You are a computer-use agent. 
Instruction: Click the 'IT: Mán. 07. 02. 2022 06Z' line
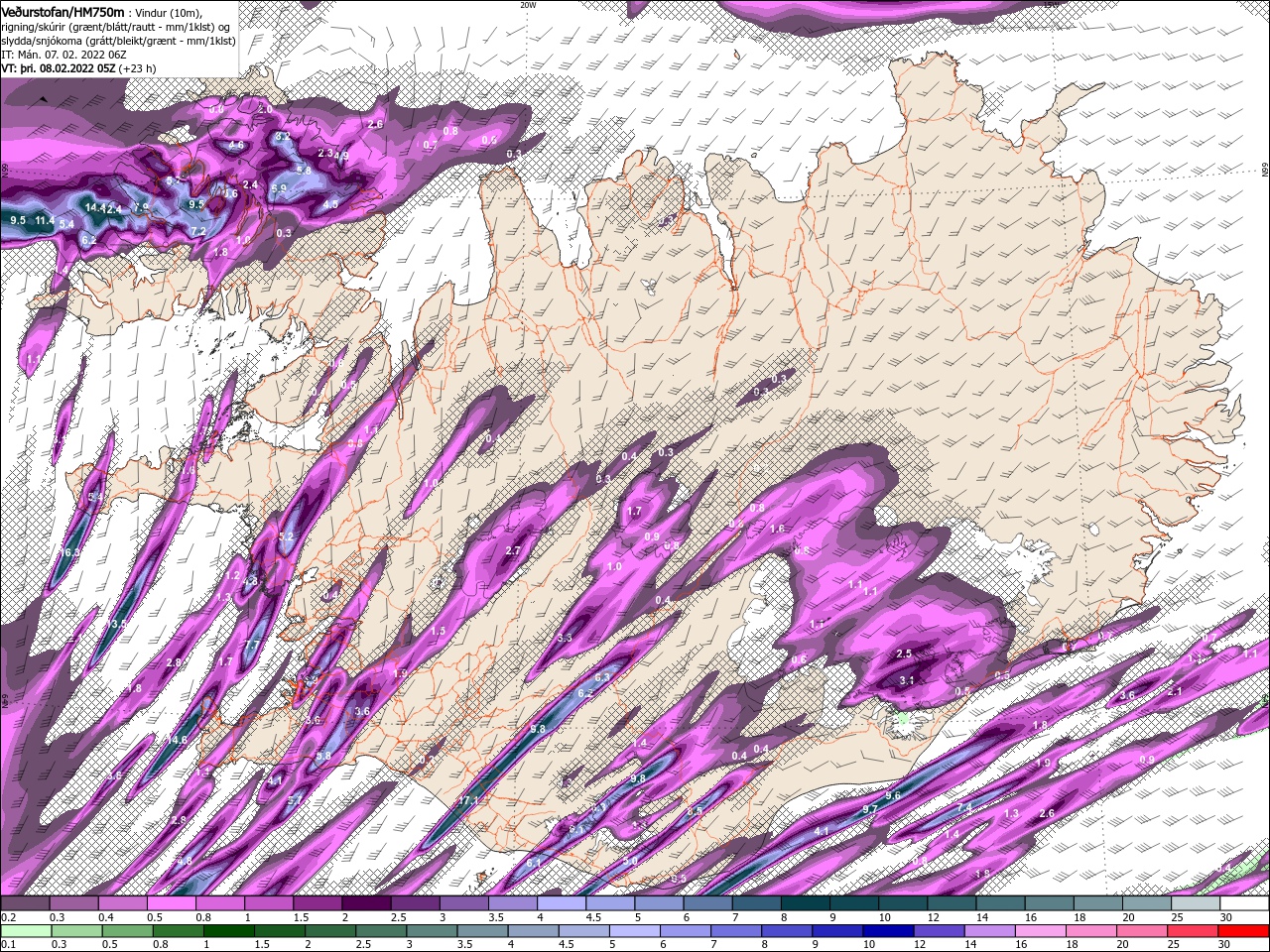tap(63, 54)
